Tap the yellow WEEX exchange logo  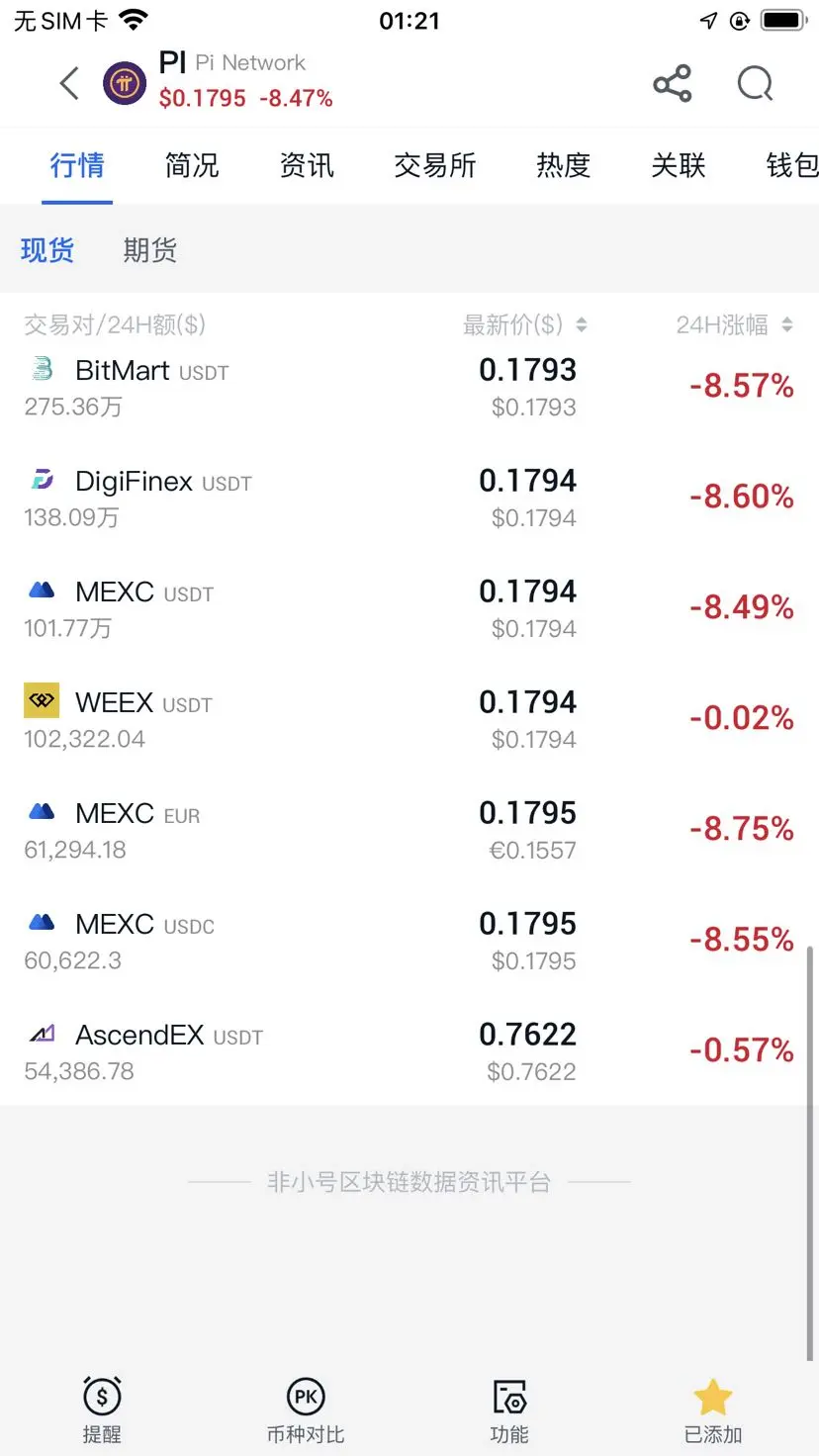(x=42, y=700)
